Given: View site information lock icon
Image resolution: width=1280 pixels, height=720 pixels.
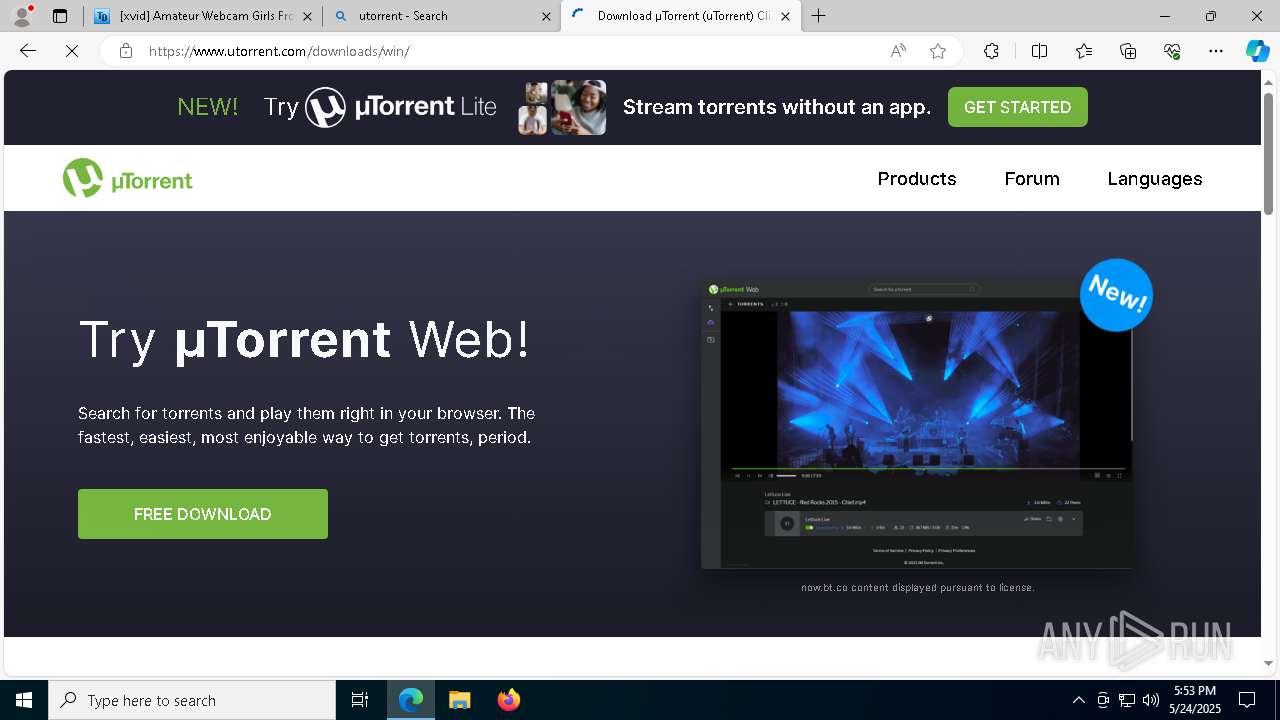Looking at the screenshot, I should point(125,51).
